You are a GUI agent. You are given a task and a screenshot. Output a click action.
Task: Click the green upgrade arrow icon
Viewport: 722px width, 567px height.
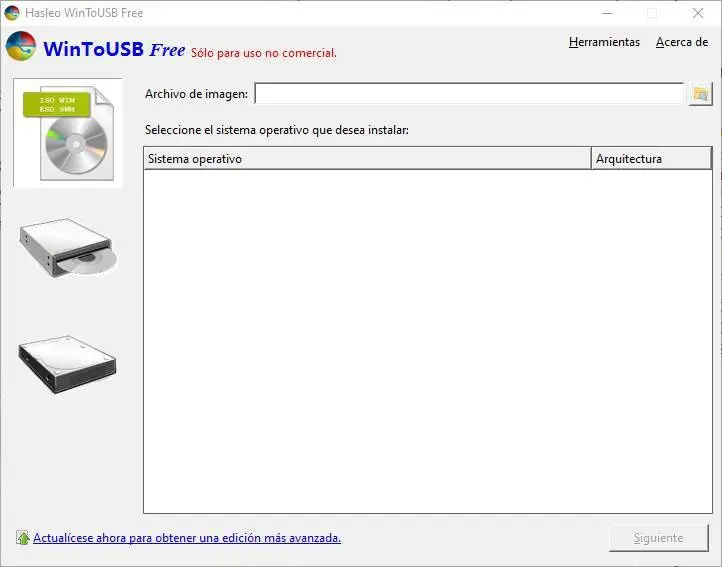click(23, 538)
